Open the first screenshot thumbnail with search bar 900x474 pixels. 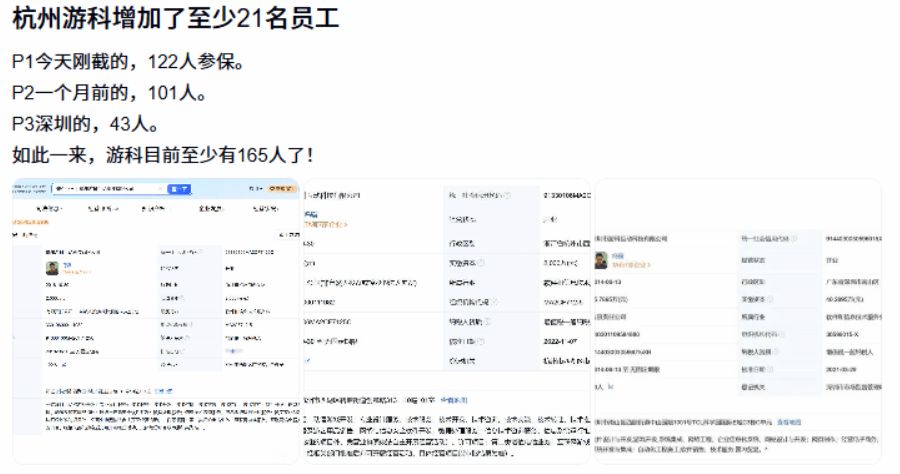click(x=156, y=321)
